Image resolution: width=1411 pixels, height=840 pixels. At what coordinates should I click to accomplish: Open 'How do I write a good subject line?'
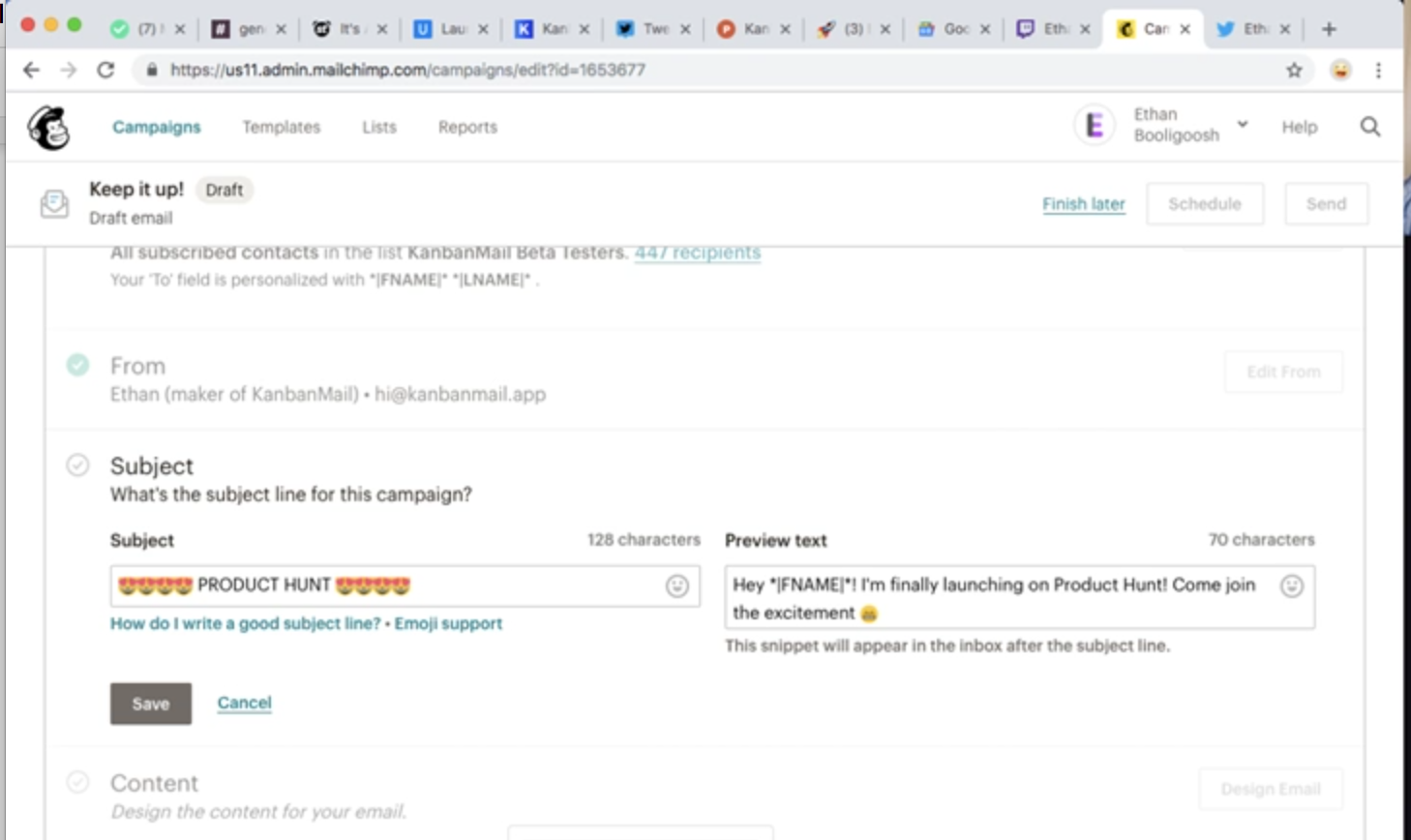coord(246,623)
